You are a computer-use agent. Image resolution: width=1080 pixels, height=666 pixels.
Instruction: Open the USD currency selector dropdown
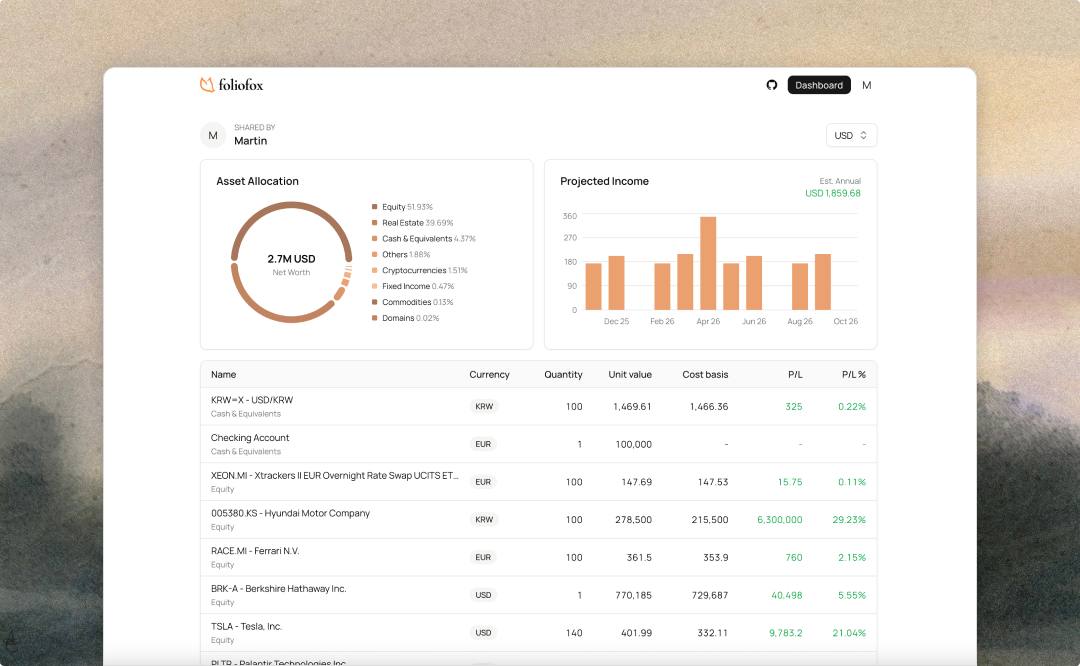[x=851, y=135]
